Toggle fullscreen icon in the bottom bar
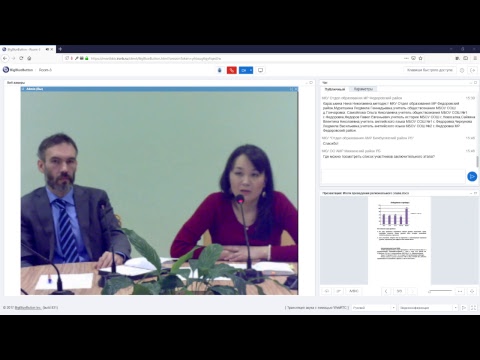 [473, 308]
